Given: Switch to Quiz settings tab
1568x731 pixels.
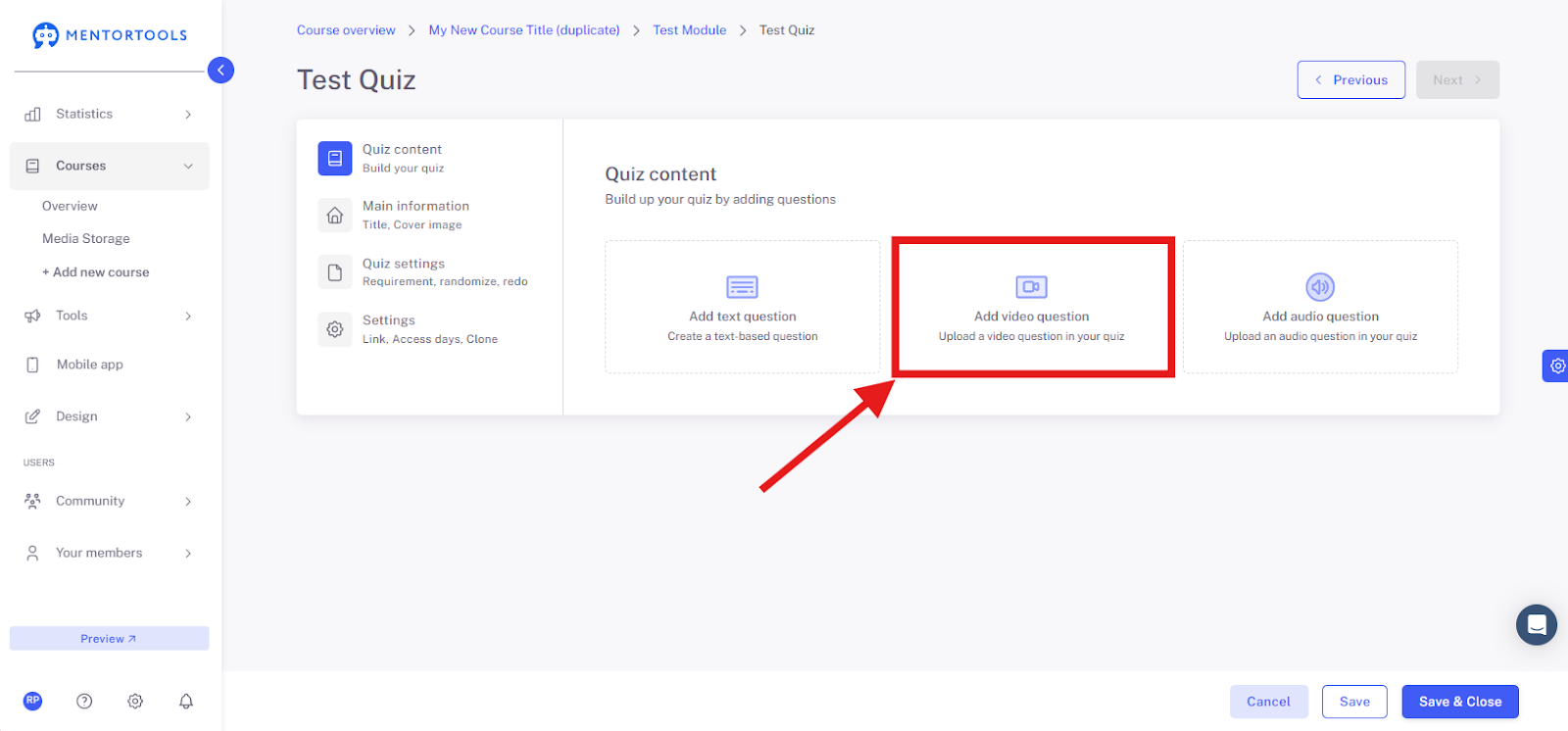Looking at the screenshot, I should tap(429, 272).
